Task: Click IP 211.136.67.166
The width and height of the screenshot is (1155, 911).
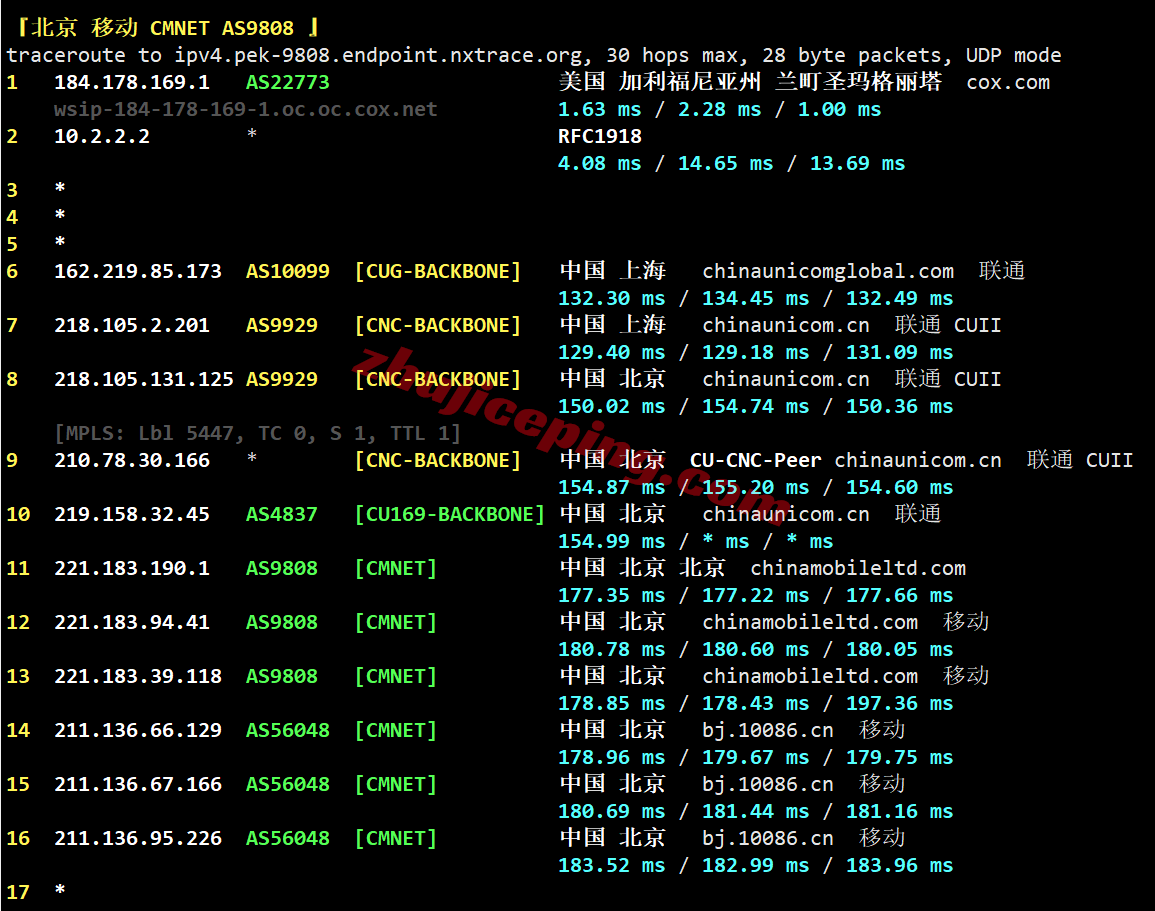Action: [138, 784]
